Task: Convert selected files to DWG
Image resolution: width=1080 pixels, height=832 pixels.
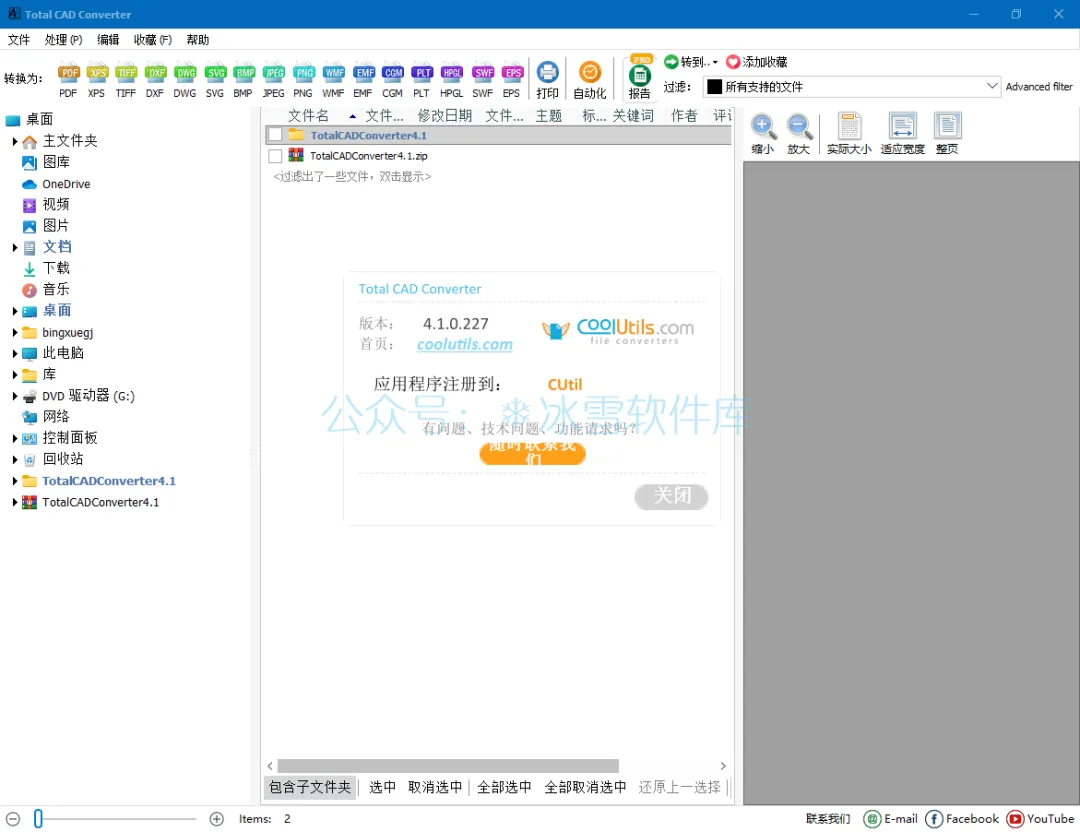Action: (185, 80)
